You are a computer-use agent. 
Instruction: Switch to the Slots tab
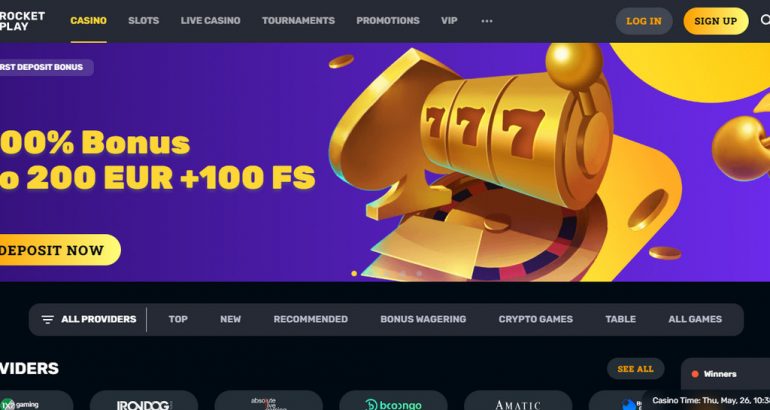click(x=143, y=21)
